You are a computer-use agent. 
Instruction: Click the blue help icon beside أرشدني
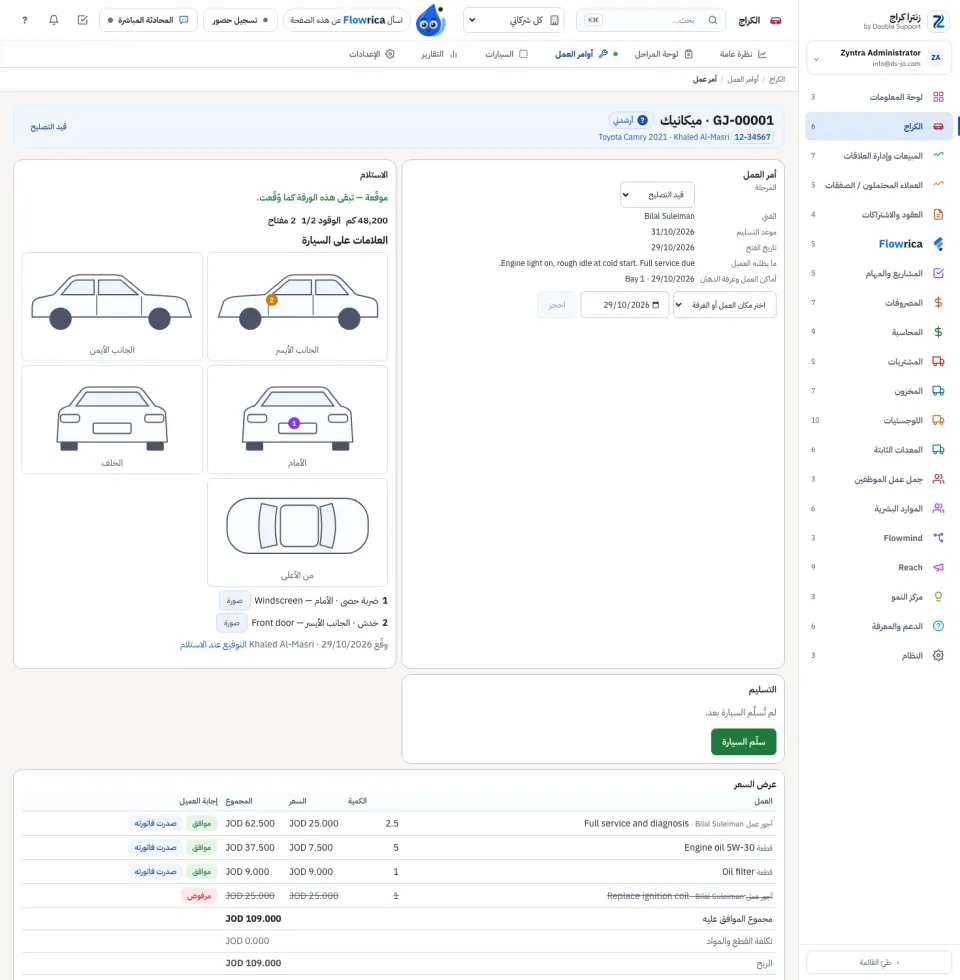click(642, 120)
